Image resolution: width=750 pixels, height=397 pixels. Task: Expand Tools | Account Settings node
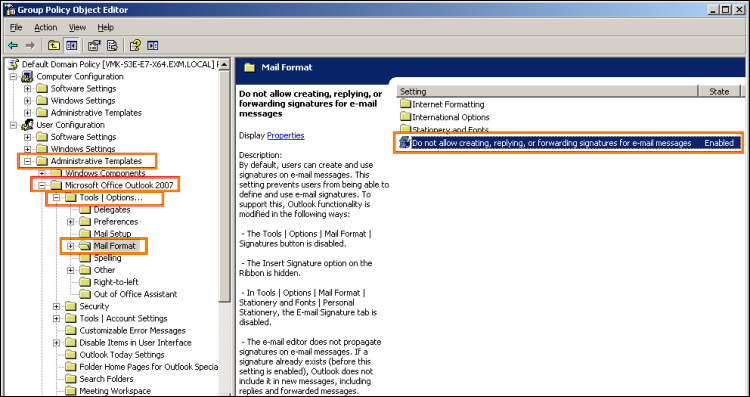[x=56, y=319]
